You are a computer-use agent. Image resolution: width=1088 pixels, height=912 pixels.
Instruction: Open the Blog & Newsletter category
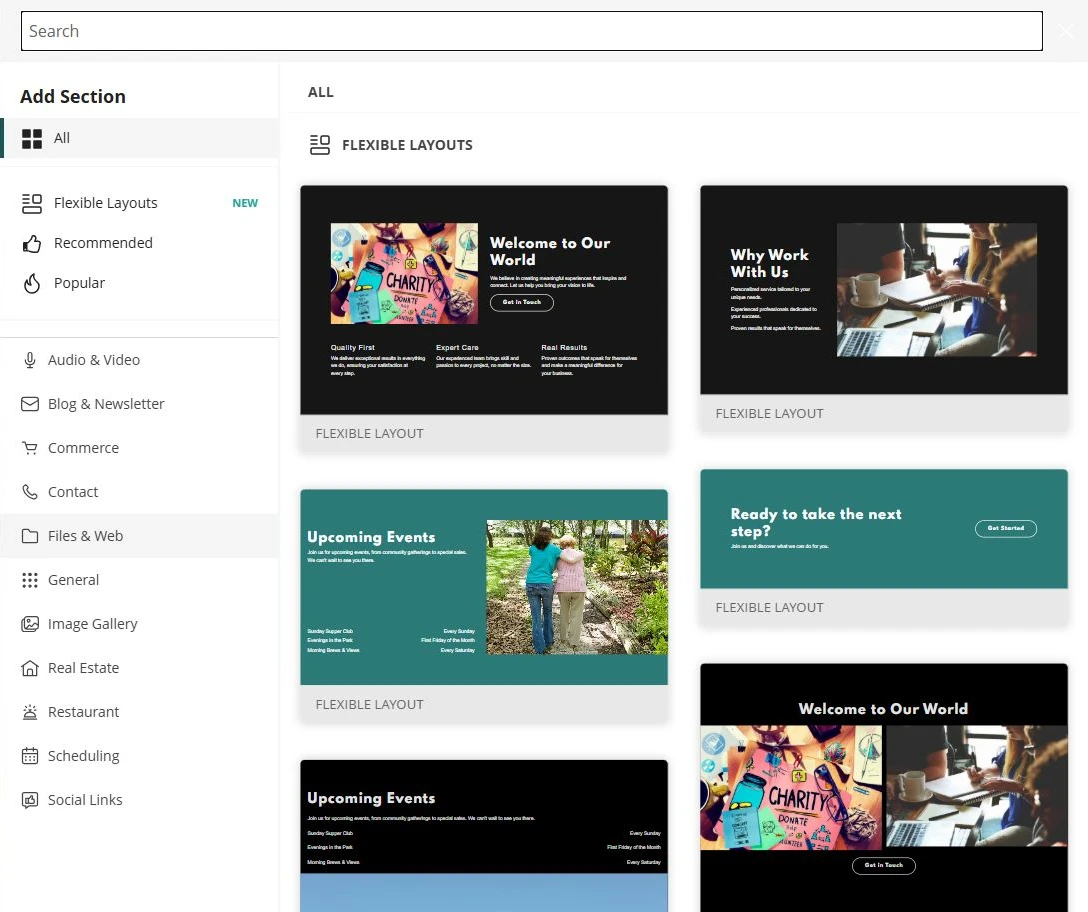tap(139, 404)
